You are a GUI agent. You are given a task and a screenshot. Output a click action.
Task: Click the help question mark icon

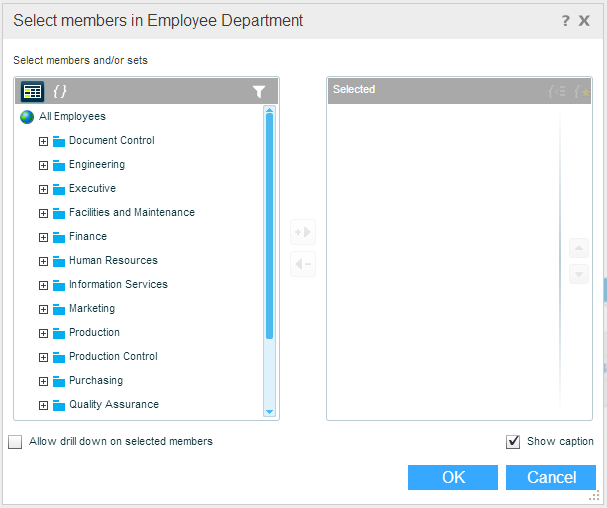[565, 20]
